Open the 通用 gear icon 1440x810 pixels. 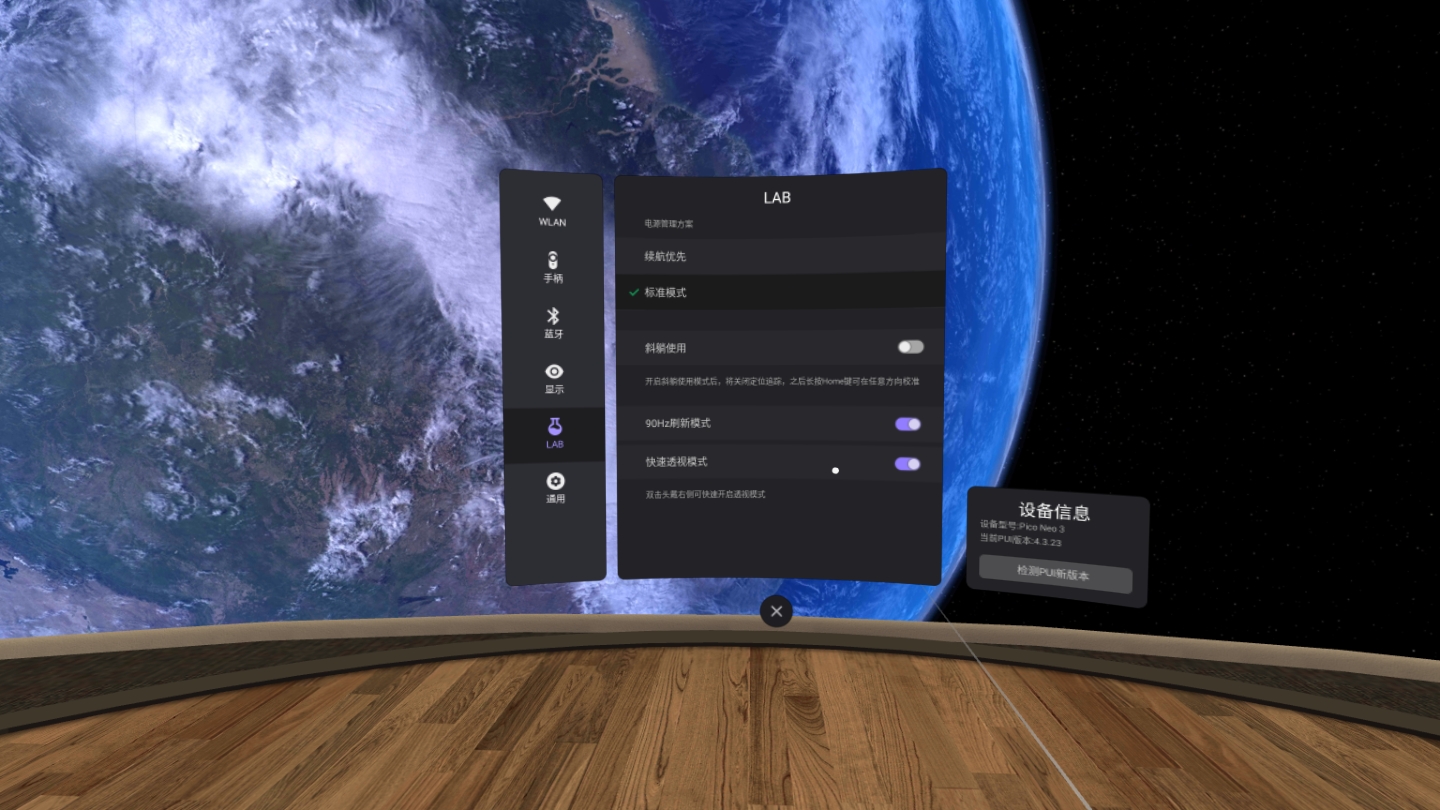tap(555, 482)
